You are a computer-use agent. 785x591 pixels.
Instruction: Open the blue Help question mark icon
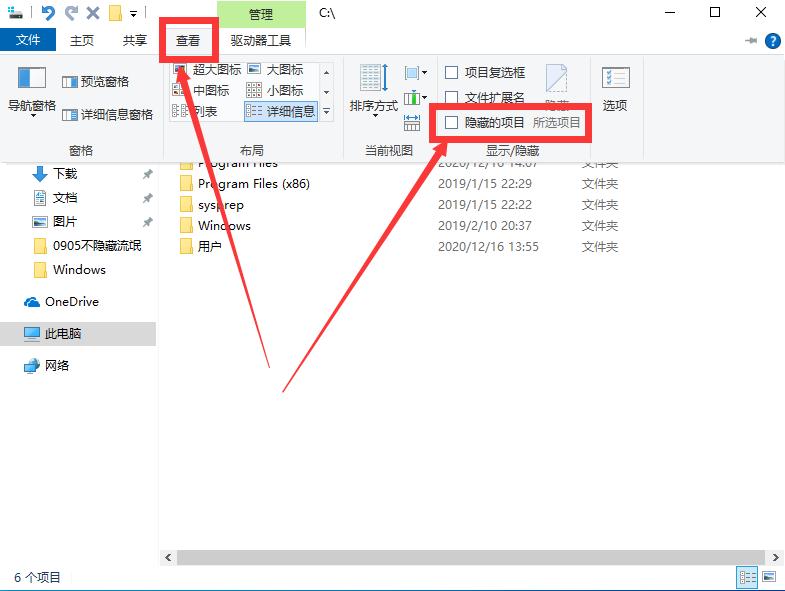pos(772,41)
